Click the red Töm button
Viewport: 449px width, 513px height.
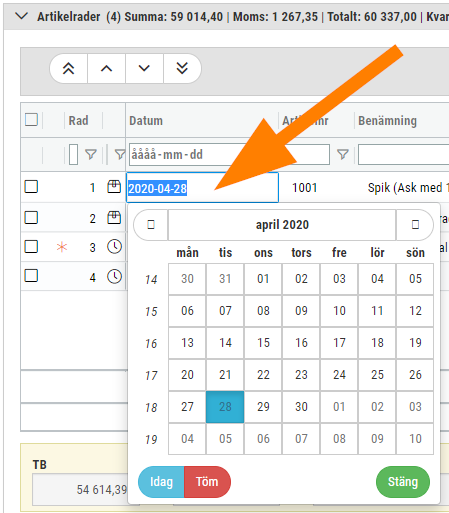(x=207, y=482)
